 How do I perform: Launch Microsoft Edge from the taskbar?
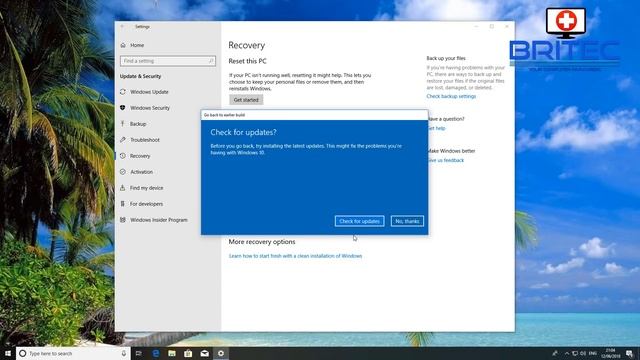click(156, 353)
